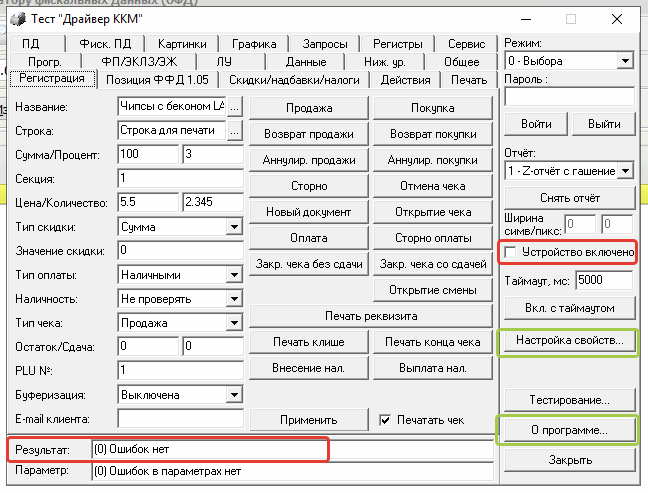This screenshot has width=648, height=493.
Task: Click the Выплата нал. button
Action: tap(433, 368)
